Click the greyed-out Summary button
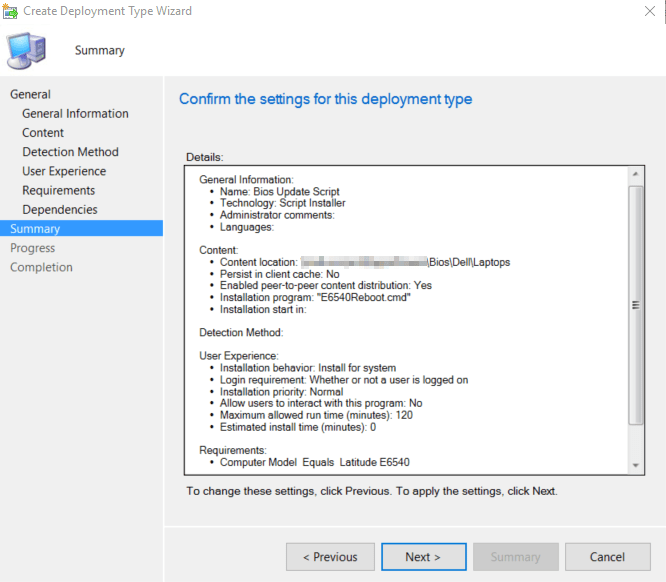Viewport: 666px width, 582px height. click(516, 557)
